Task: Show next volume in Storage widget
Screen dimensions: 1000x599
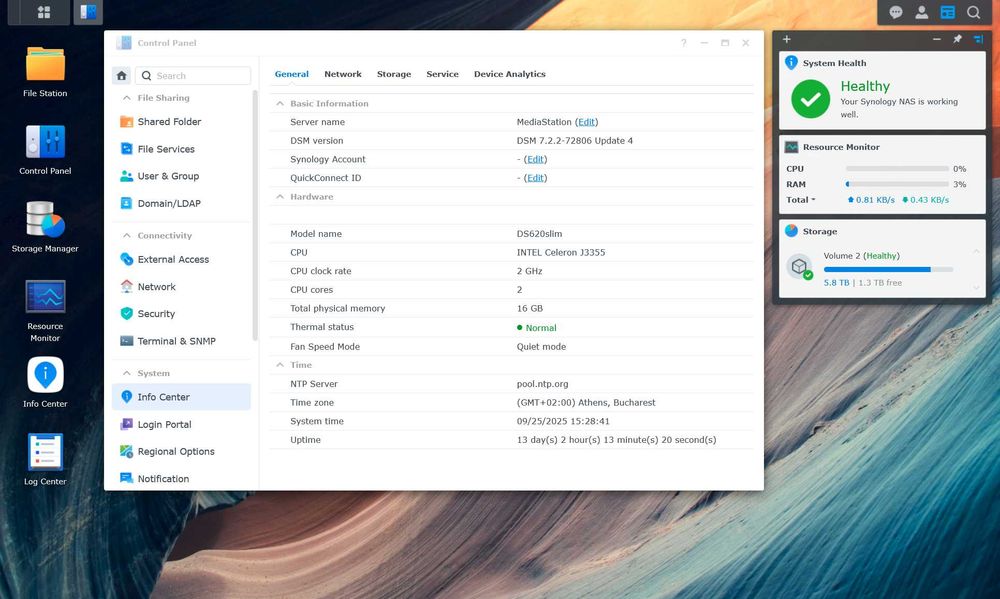Action: coord(976,288)
